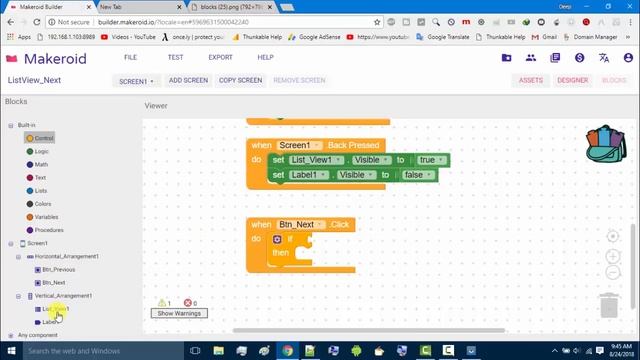This screenshot has height=360, width=640.
Task: Select Label1 in the blocks tree
Action: (x=46, y=322)
